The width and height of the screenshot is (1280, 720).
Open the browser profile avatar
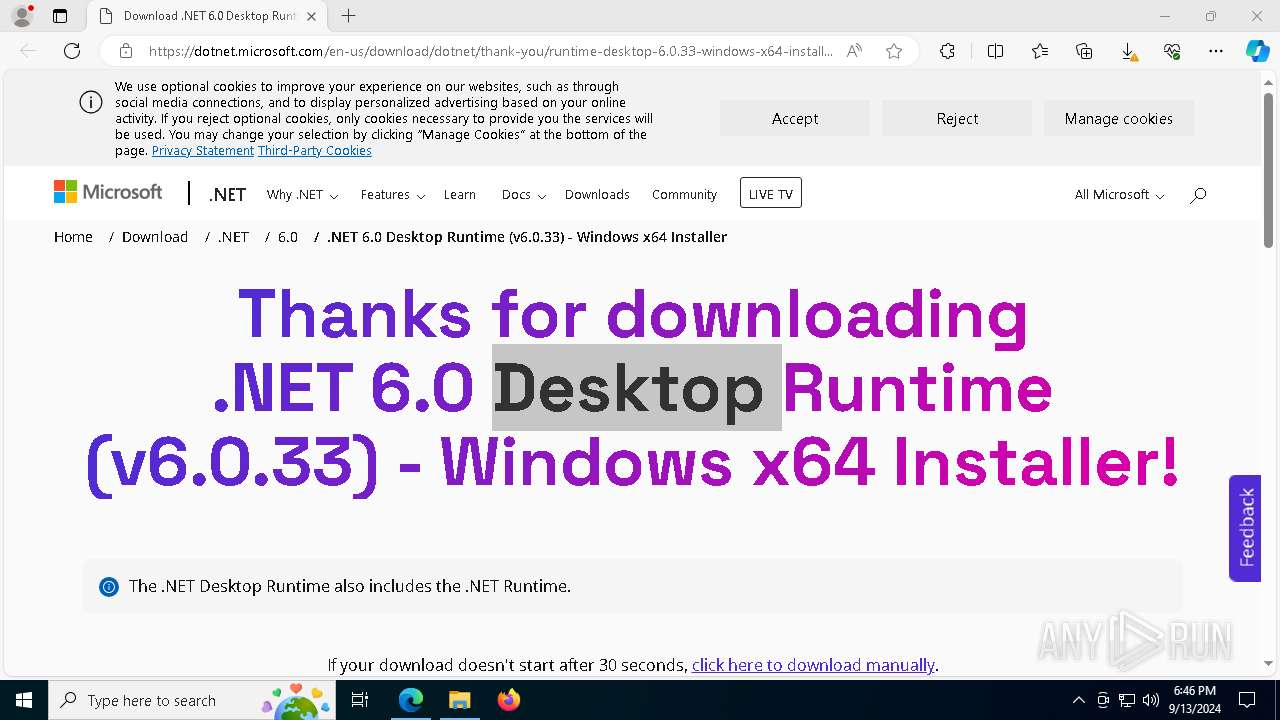21,16
